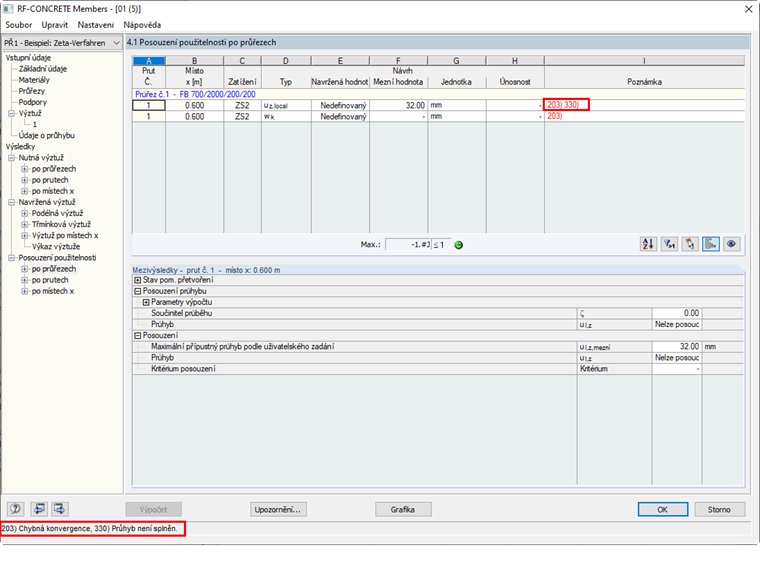
Task: Click the green status indicator next to Max.
Action: (459, 245)
